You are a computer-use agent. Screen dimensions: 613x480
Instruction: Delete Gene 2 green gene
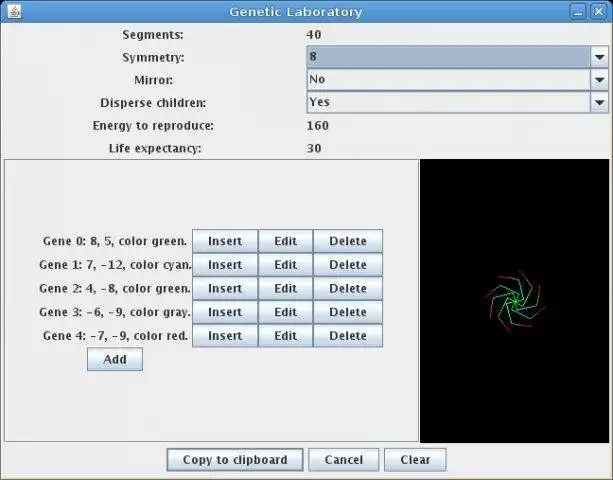[348, 288]
